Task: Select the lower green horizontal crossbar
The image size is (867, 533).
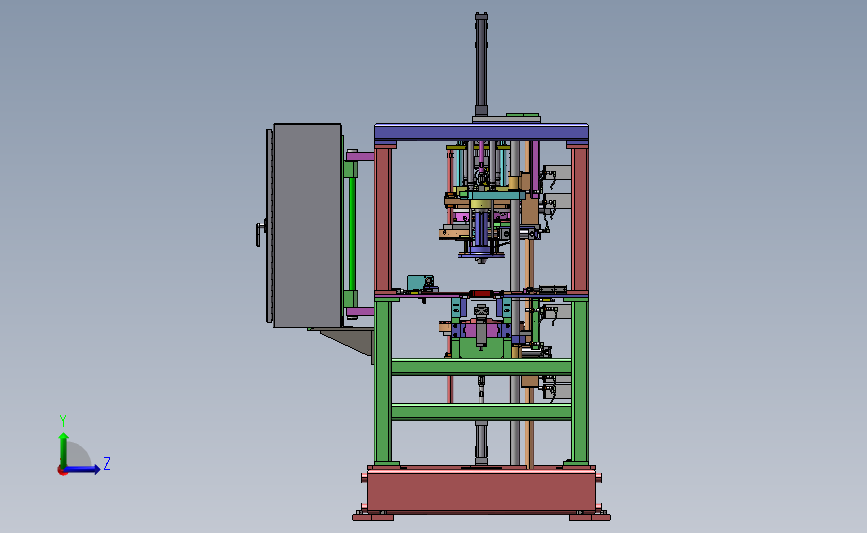Action: pos(481,412)
